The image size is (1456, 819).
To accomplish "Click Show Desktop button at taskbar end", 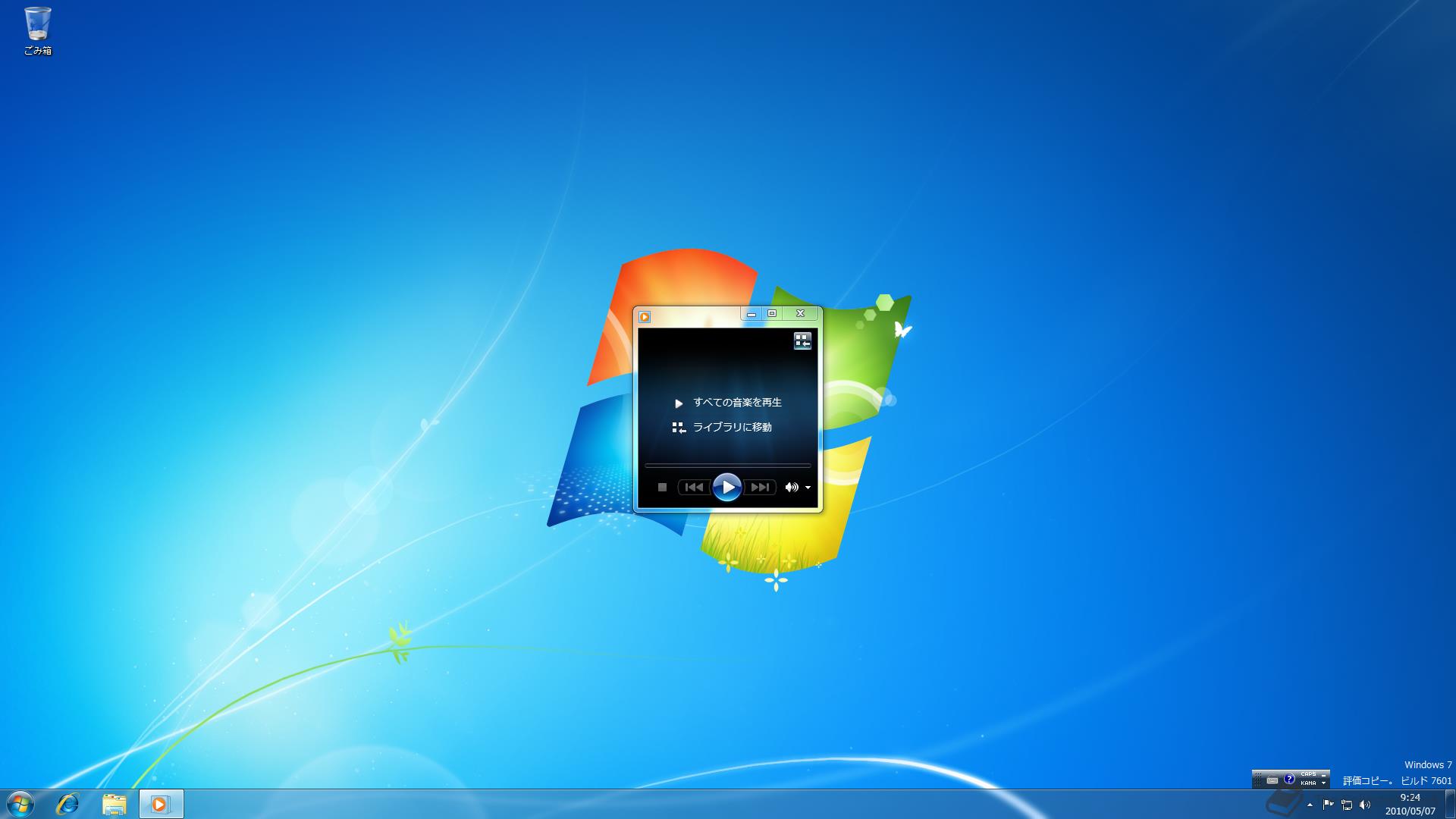I will click(x=1450, y=804).
